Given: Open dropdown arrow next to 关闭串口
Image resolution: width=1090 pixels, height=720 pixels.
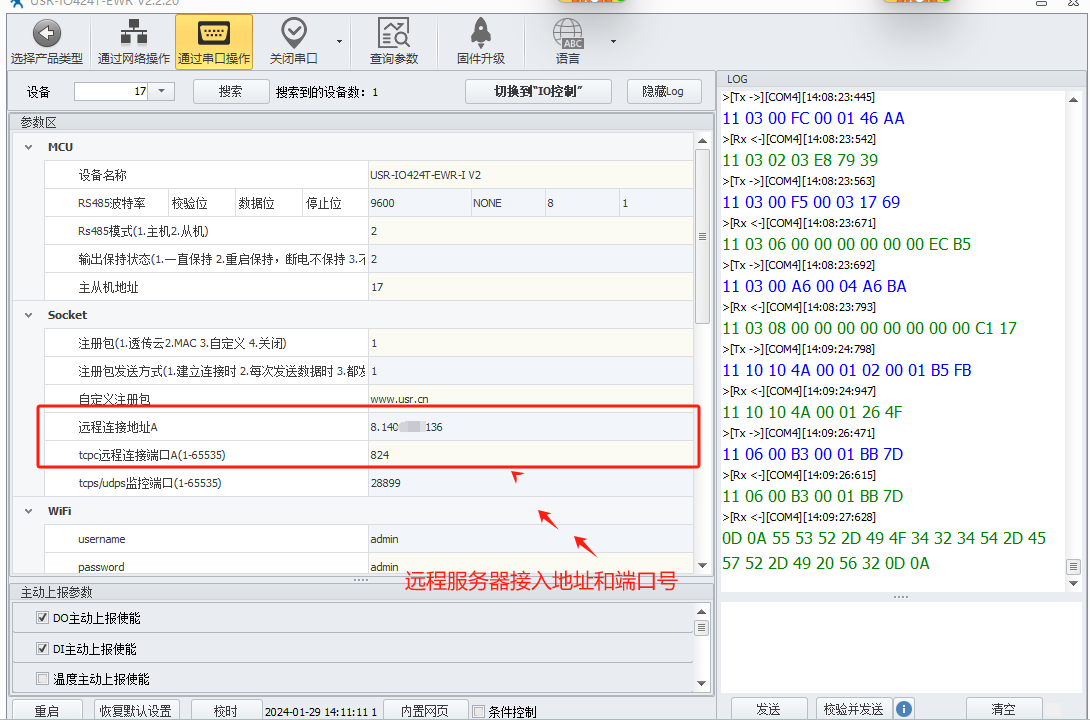Looking at the screenshot, I should point(340,42).
